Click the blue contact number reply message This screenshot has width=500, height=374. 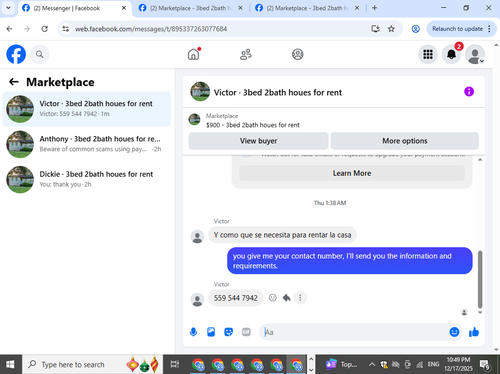(x=350, y=261)
